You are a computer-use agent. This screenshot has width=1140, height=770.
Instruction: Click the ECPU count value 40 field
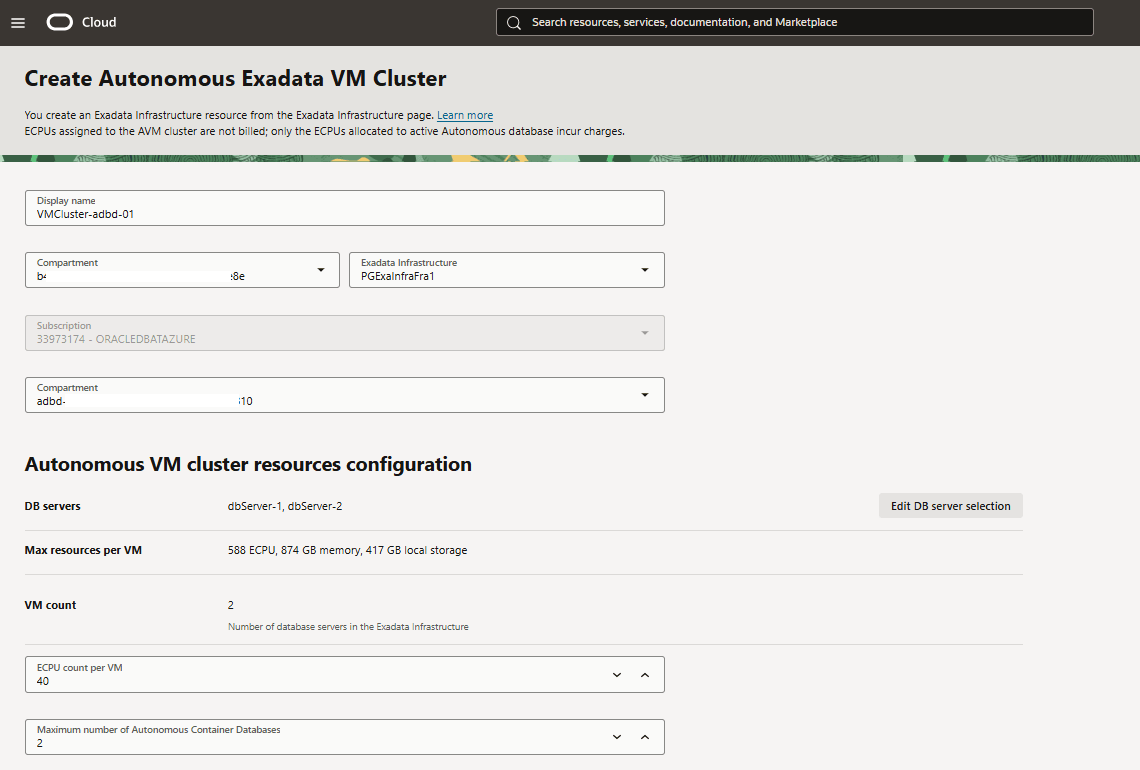point(200,679)
